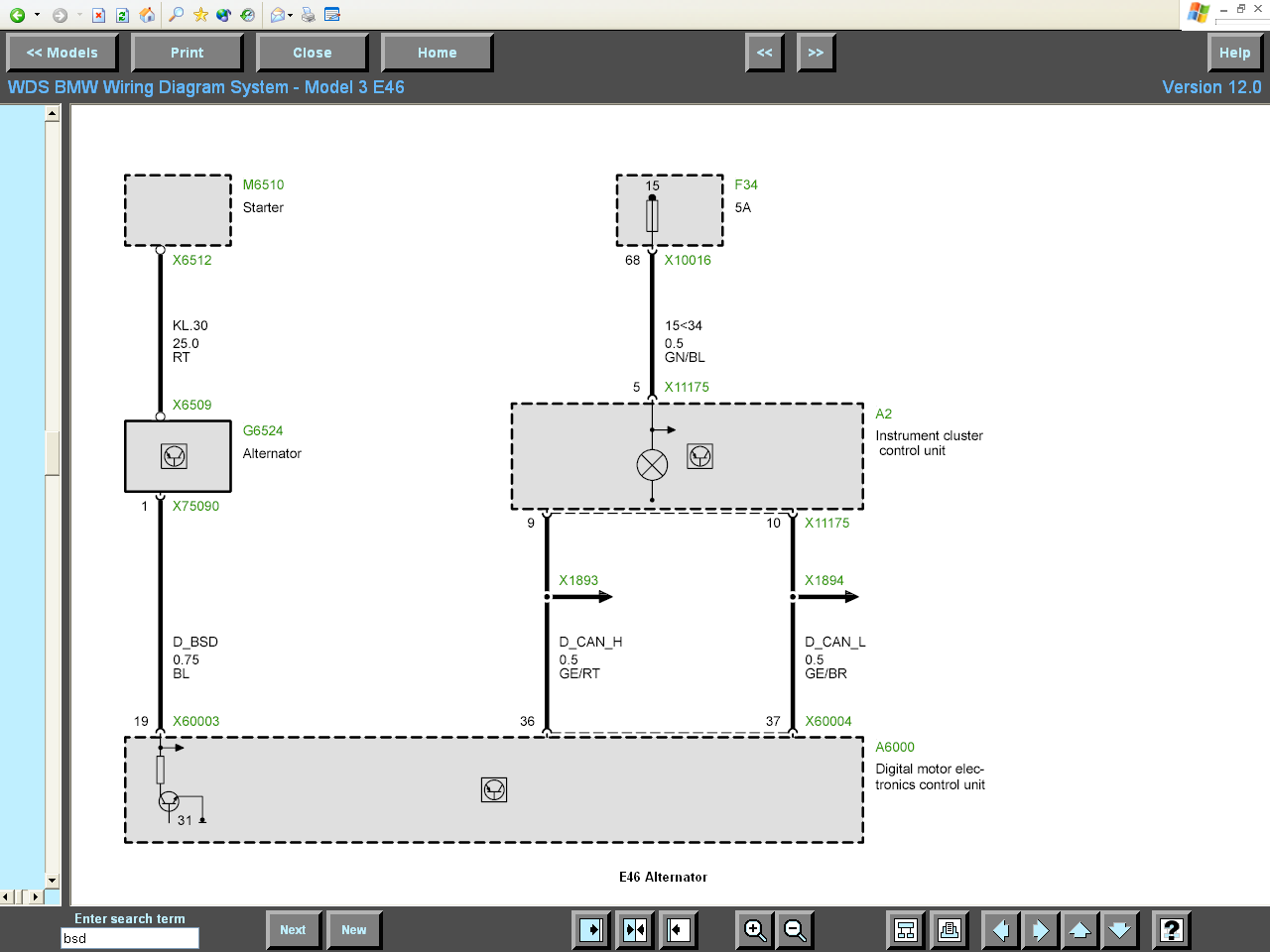This screenshot has height=952, width=1270.
Task: Open the Back button history dropdown arrow
Action: click(37, 15)
